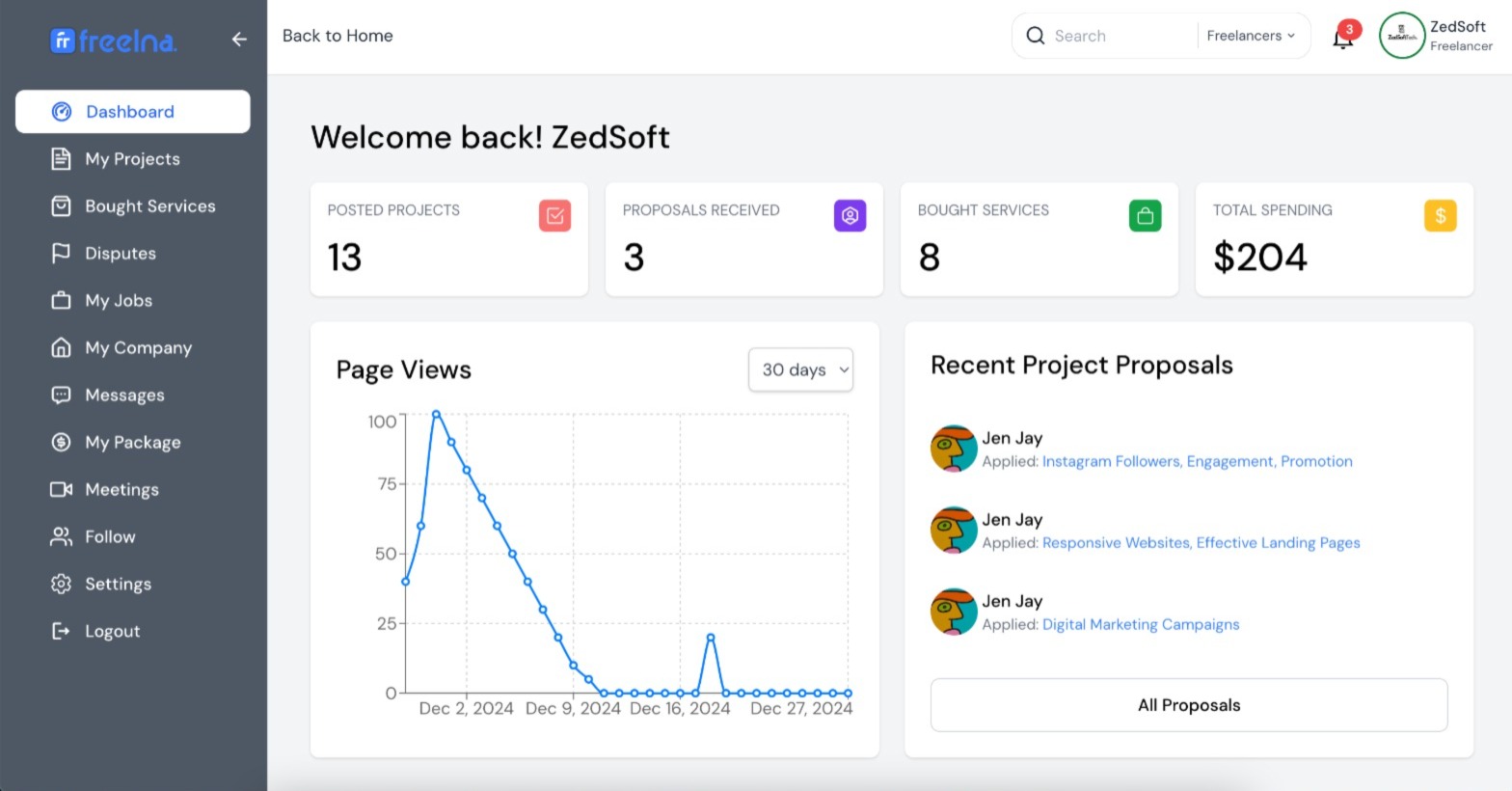1512x791 pixels.
Task: Open notifications via the bell icon
Action: [1341, 41]
